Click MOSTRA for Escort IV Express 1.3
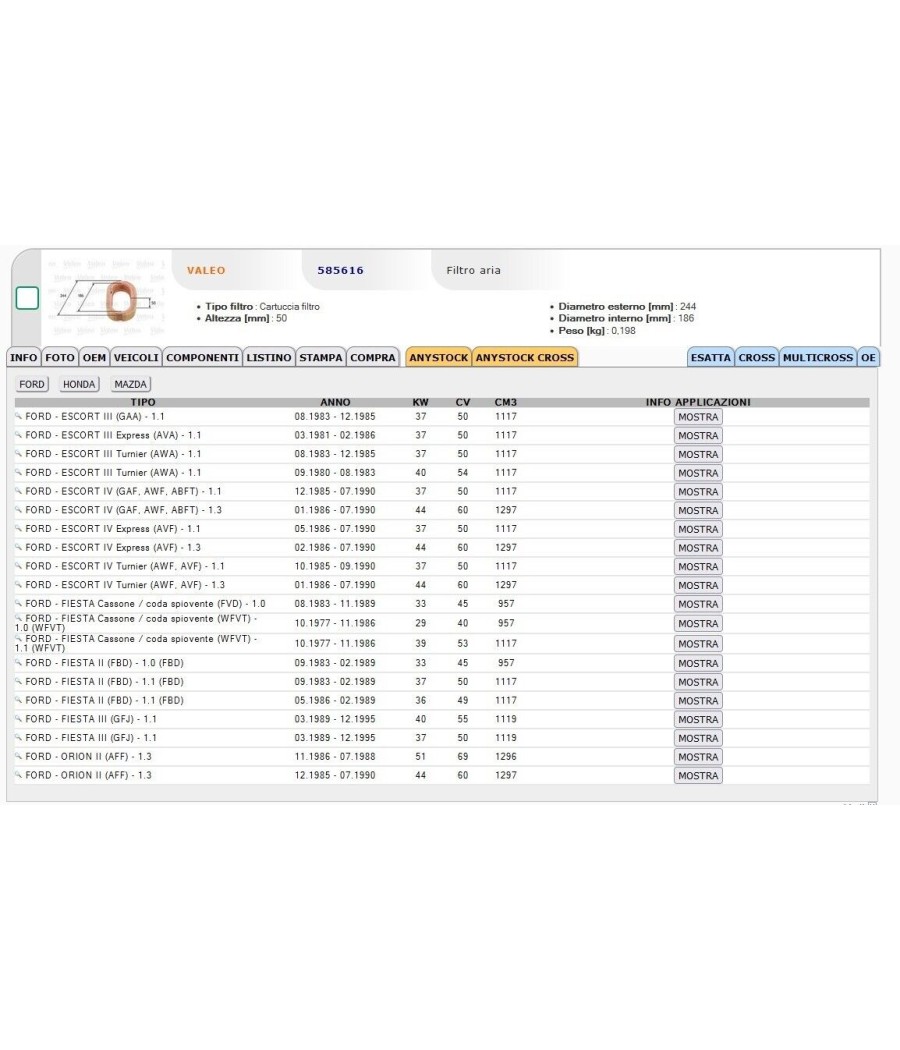 coord(698,548)
